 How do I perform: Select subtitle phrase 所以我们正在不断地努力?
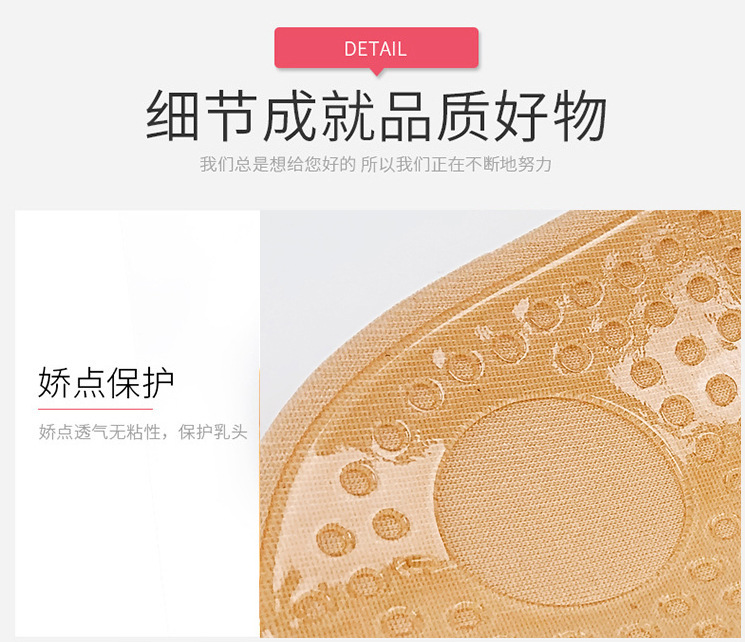click(x=456, y=164)
